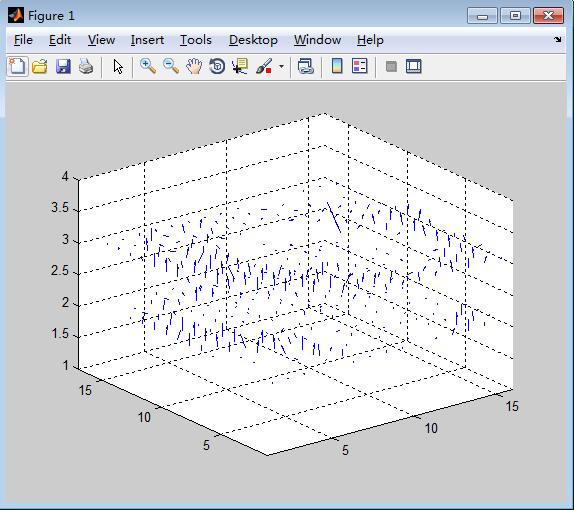Print the figure with the printer icon

tap(86, 67)
